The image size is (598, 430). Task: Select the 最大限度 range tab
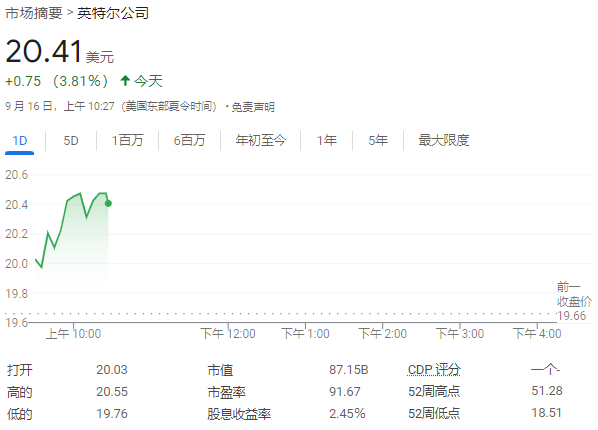[x=444, y=140]
